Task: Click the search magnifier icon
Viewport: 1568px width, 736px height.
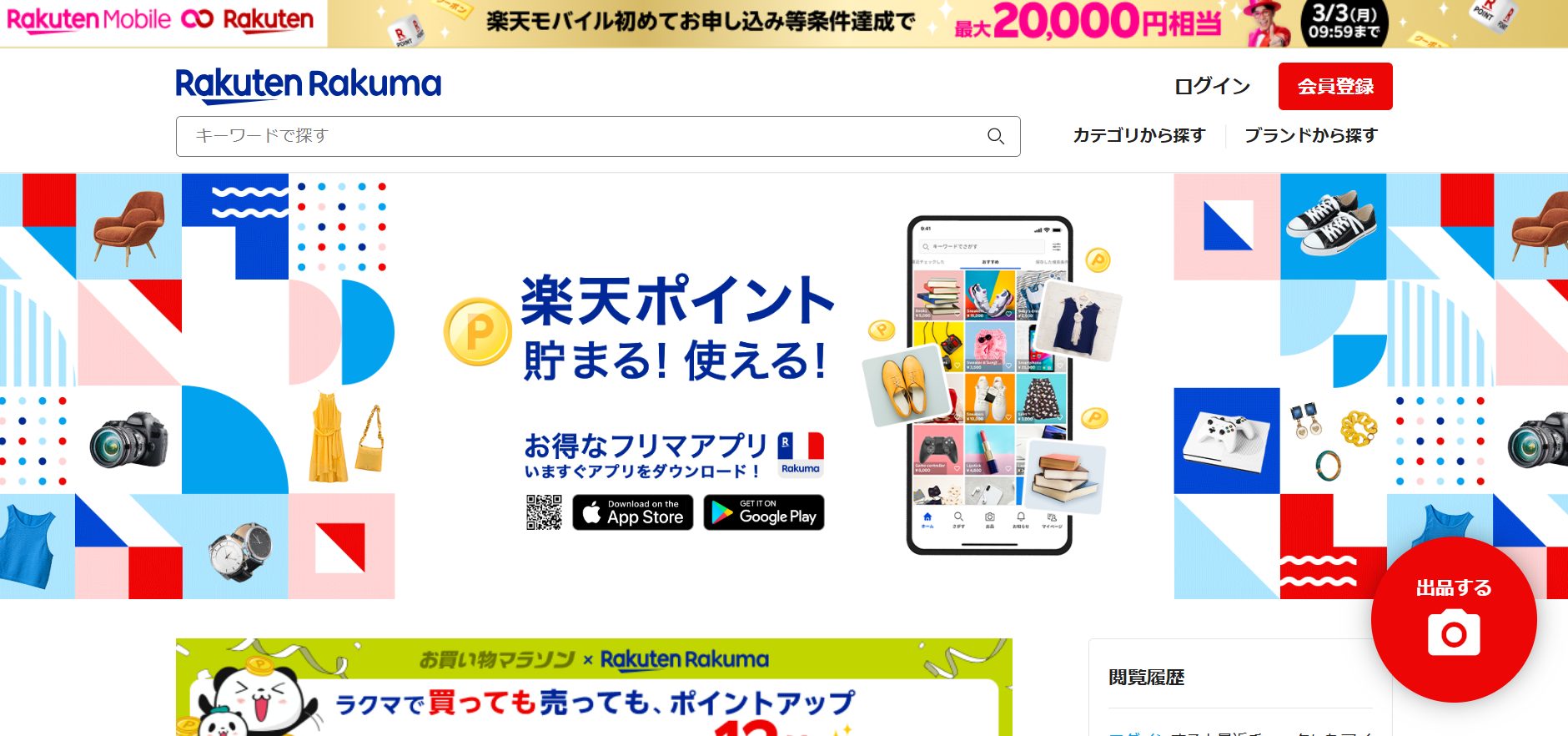Action: [x=995, y=136]
